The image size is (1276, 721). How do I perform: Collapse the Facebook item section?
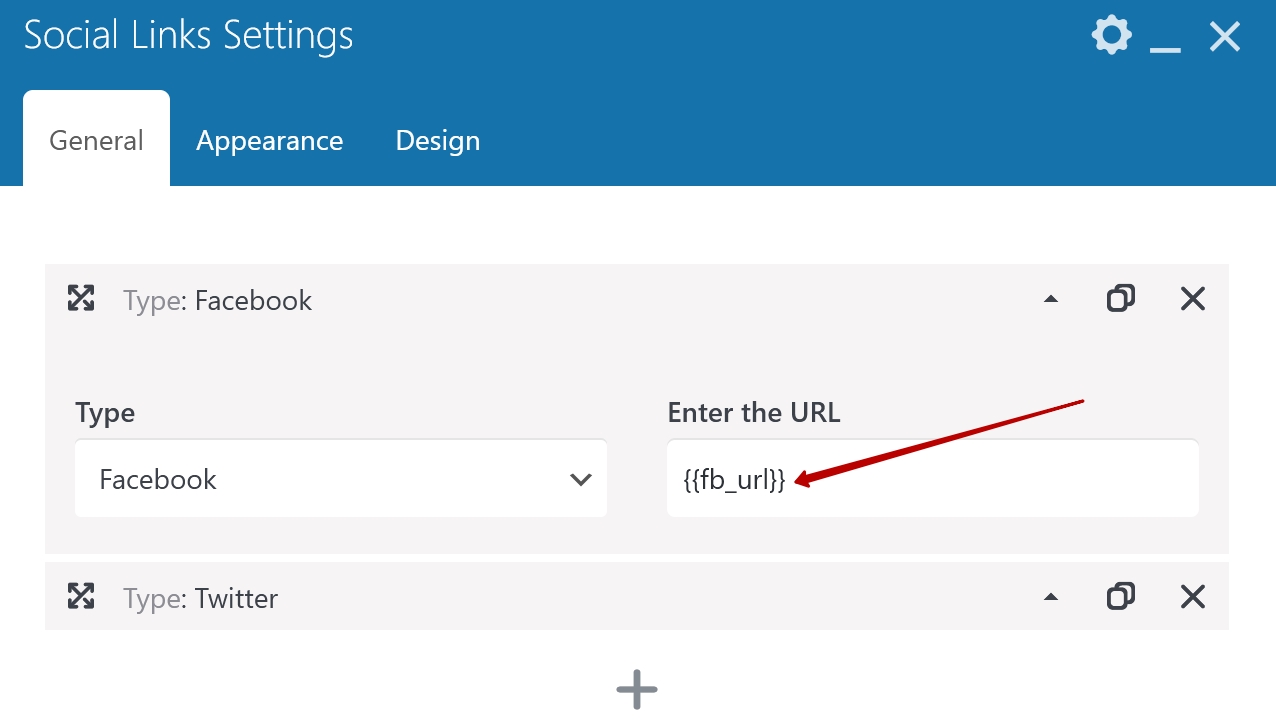tap(1051, 299)
